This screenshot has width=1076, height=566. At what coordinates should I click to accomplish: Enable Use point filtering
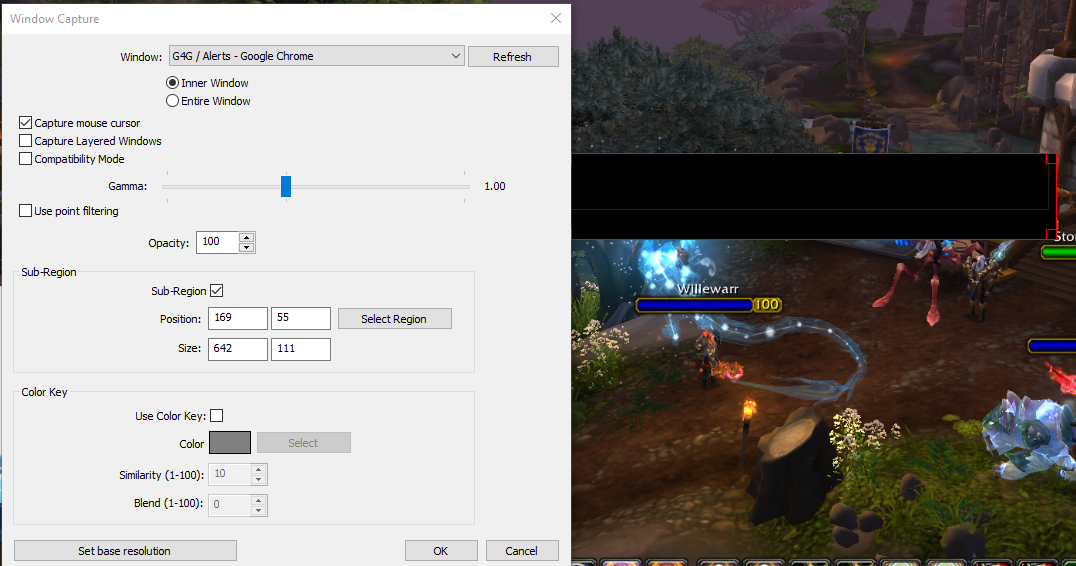point(25,211)
